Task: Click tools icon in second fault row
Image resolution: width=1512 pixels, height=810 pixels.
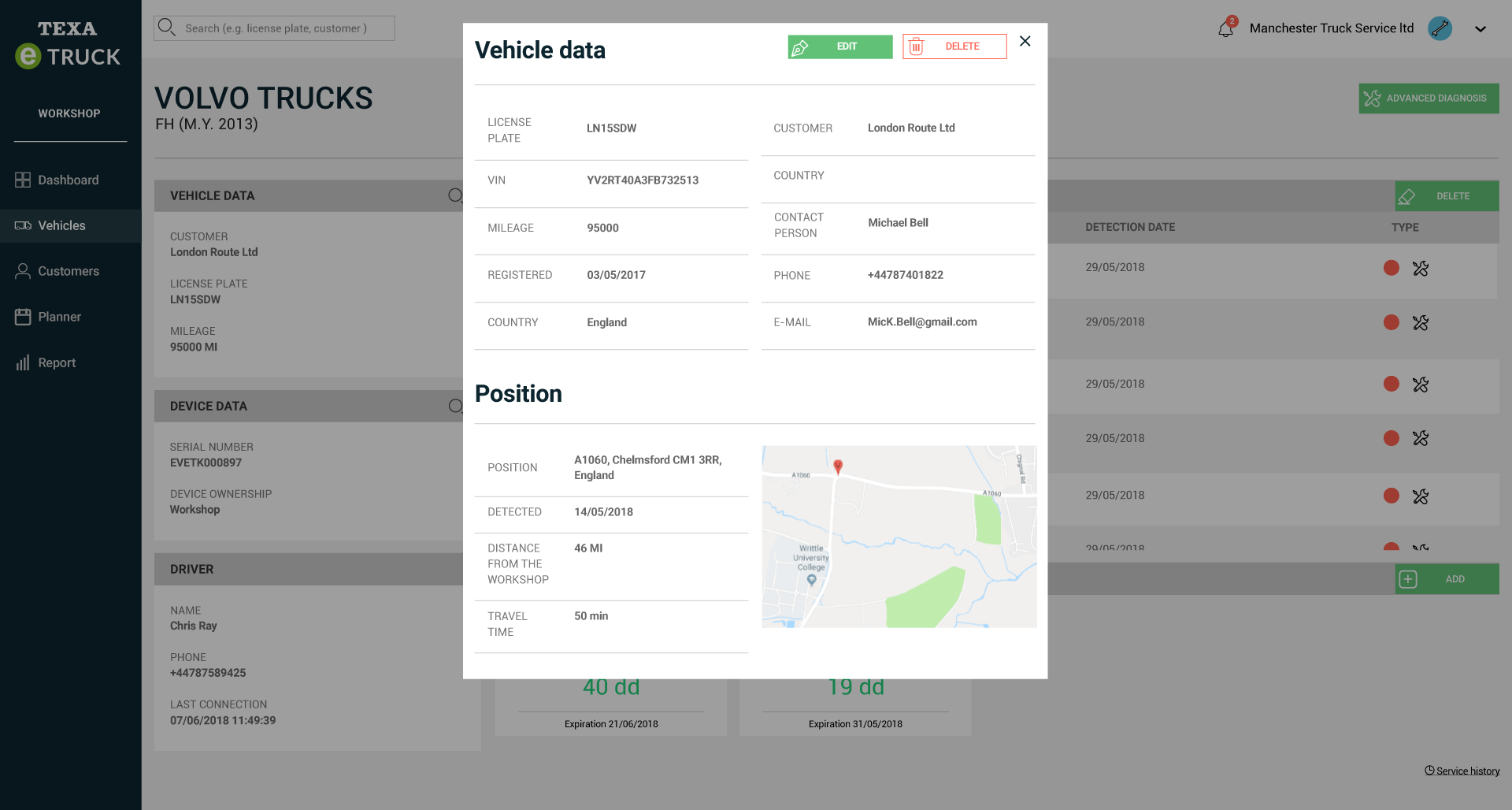Action: coord(1421,323)
